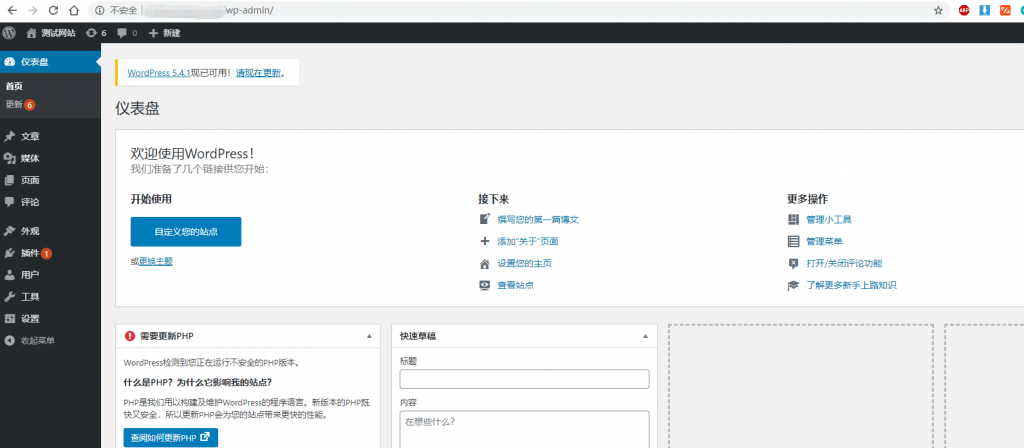Open updates icon showing 6 in admin bar

pos(96,33)
